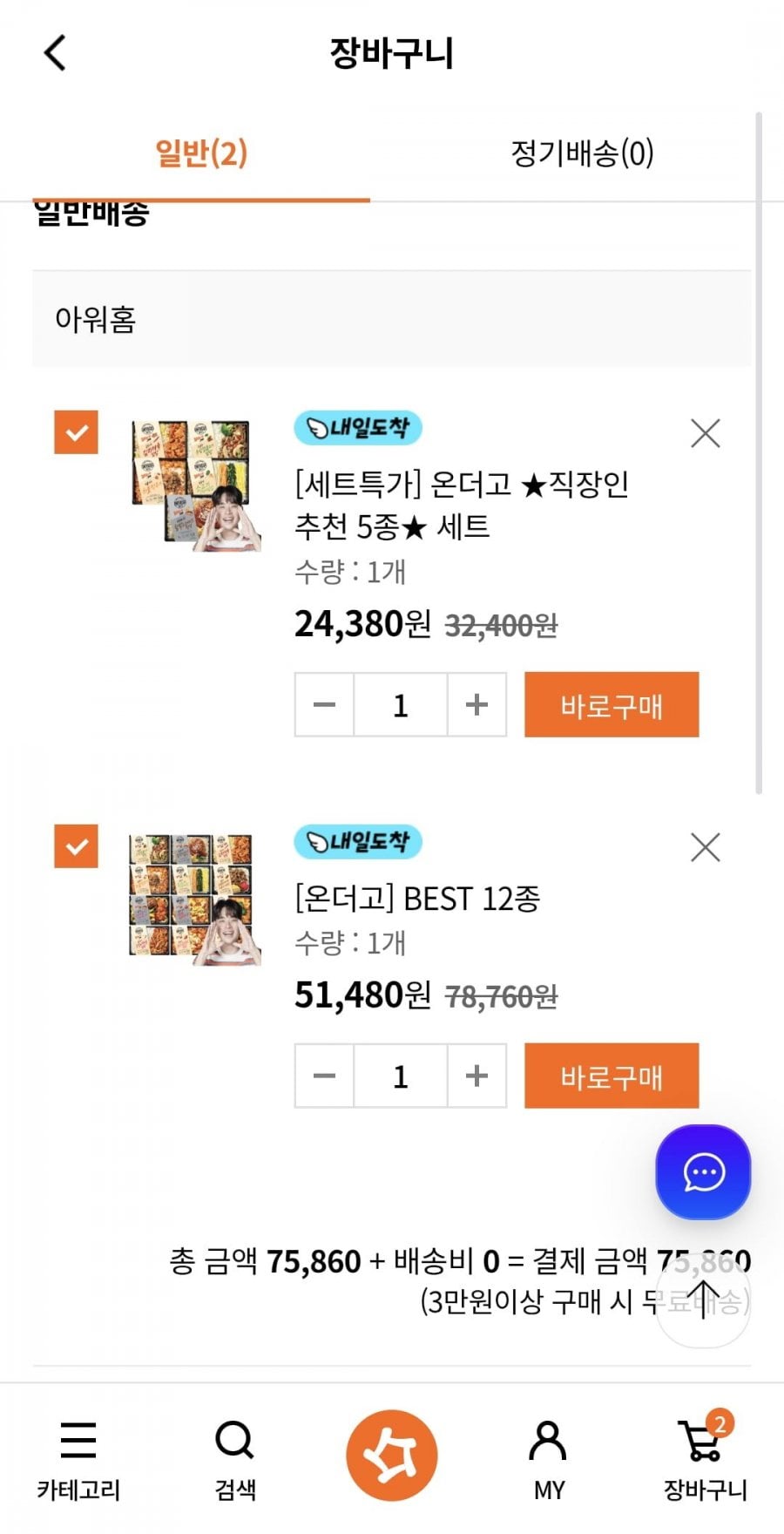Switch to the 정기배송(0) tab
The height and width of the screenshot is (1534, 784).
tap(582, 153)
